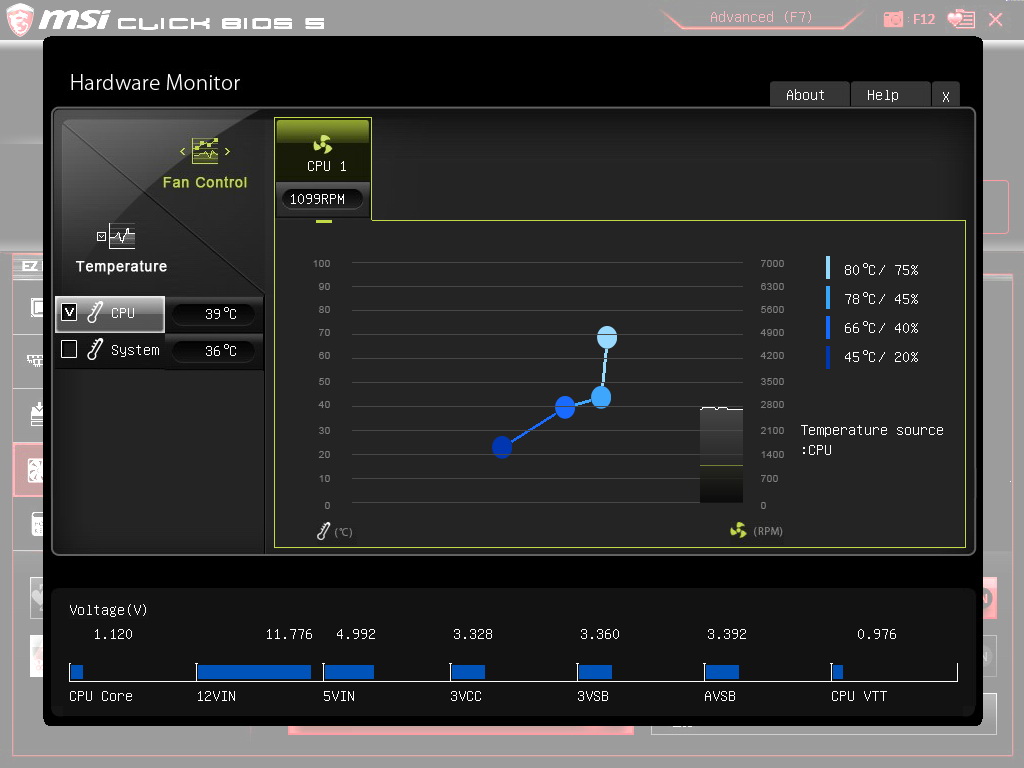Viewport: 1024px width, 768px height.
Task: Click the 0.976 CPU VTT voltage value
Action: (876, 634)
